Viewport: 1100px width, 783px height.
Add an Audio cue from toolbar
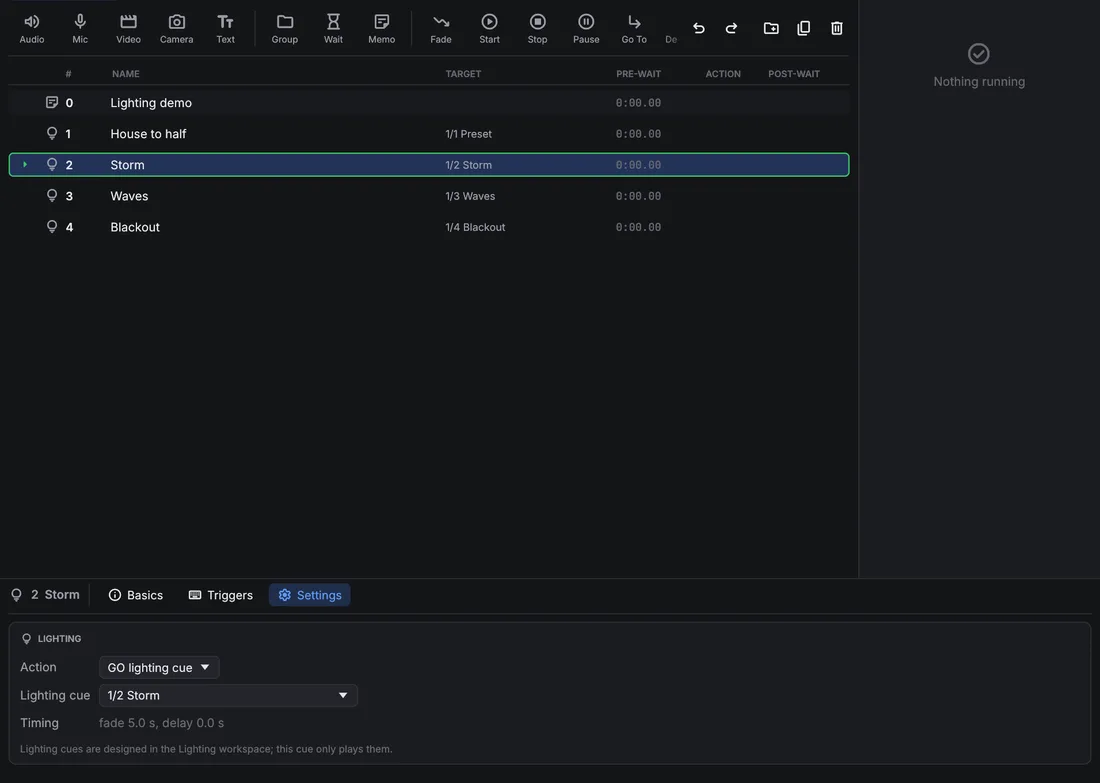point(32,29)
